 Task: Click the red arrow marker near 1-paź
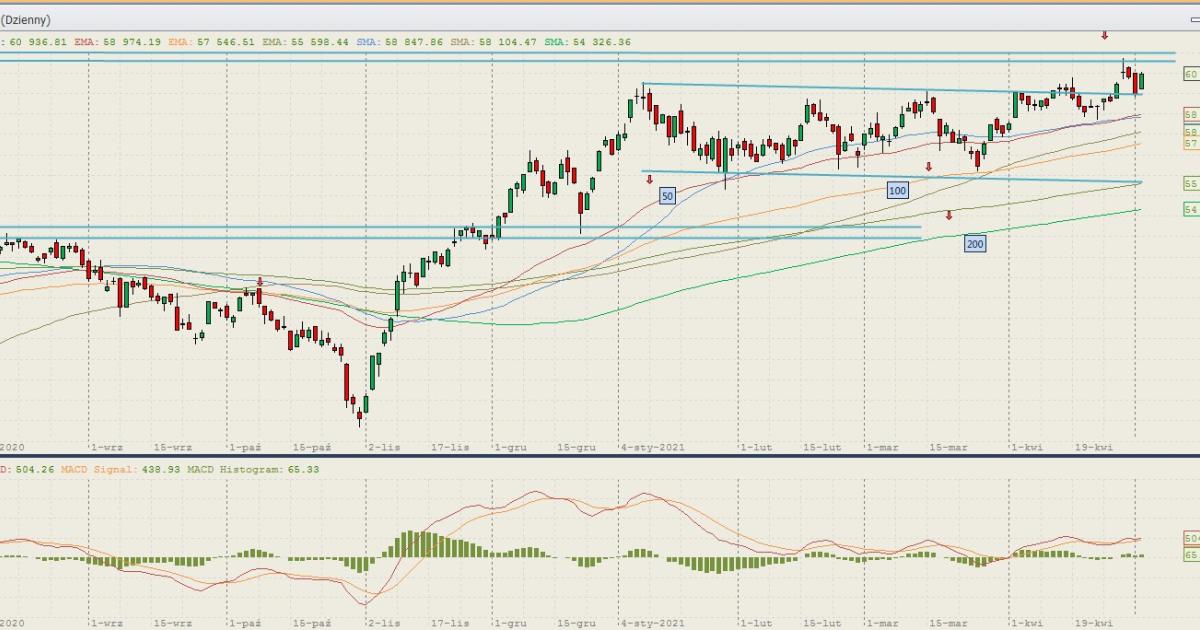coord(260,282)
